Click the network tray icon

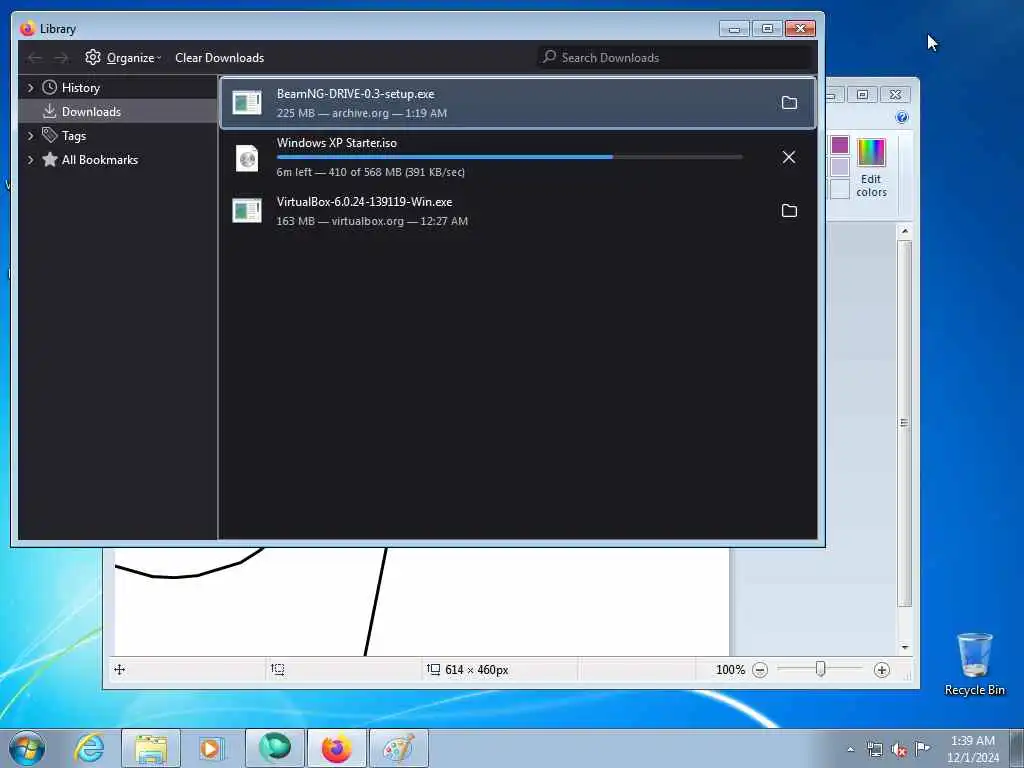click(x=874, y=749)
